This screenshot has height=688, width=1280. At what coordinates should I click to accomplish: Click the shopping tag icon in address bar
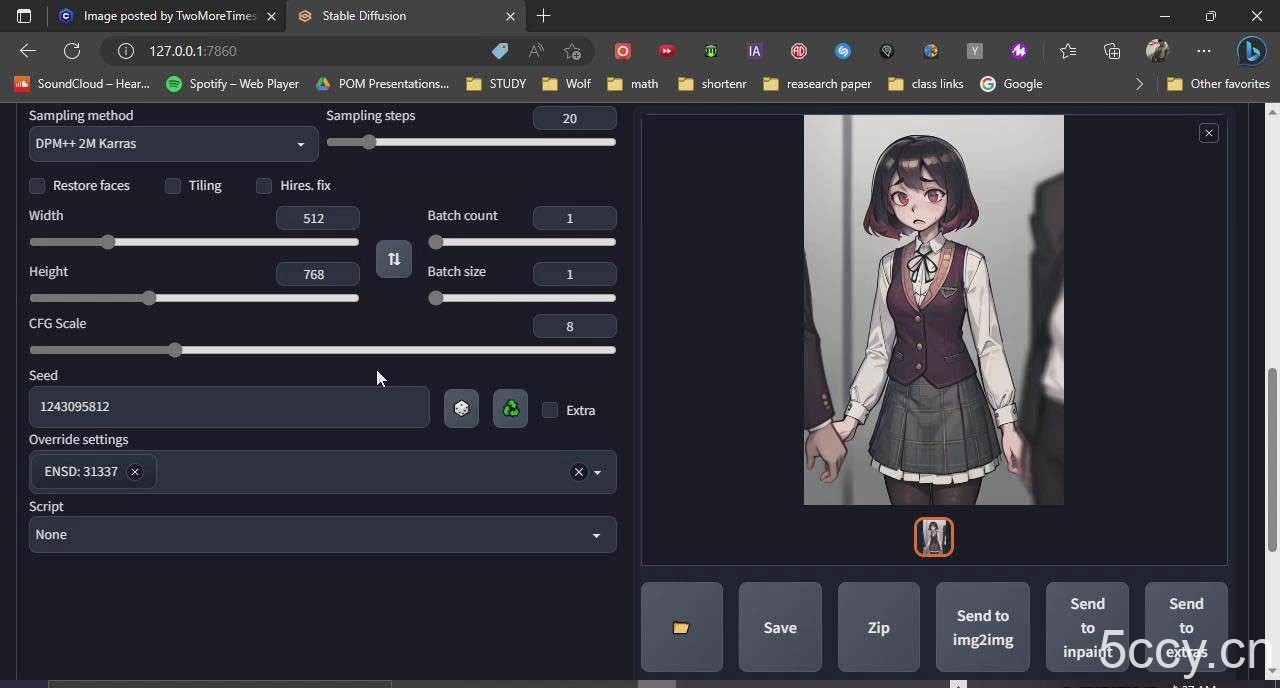[500, 51]
